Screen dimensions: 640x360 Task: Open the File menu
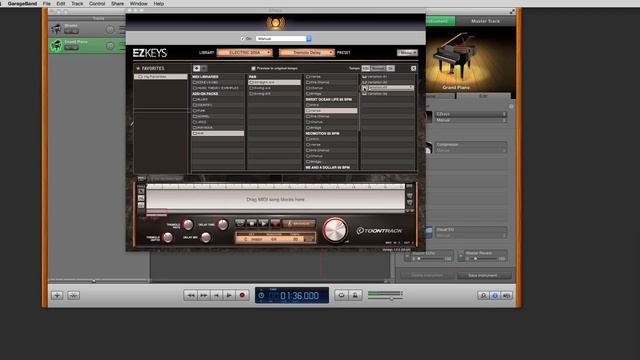tap(47, 3)
